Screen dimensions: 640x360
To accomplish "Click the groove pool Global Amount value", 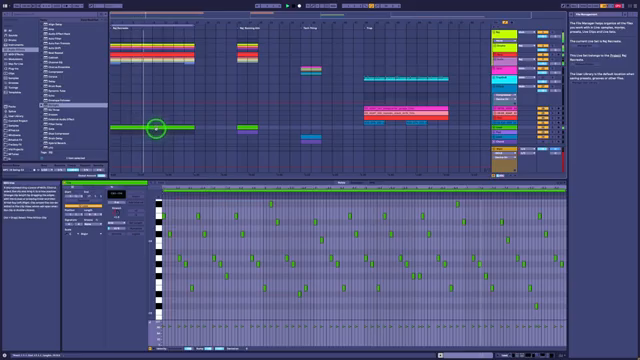I will point(101,176).
